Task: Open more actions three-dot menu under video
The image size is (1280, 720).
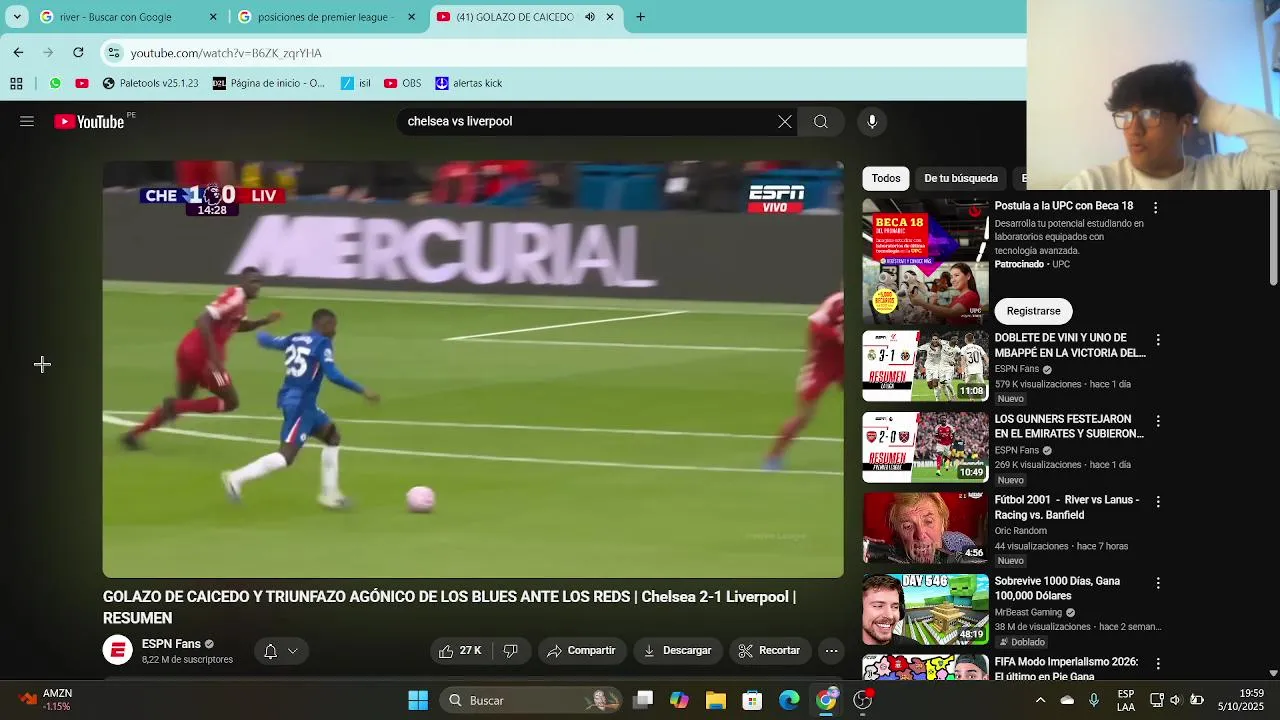Action: pyautogui.click(x=831, y=651)
